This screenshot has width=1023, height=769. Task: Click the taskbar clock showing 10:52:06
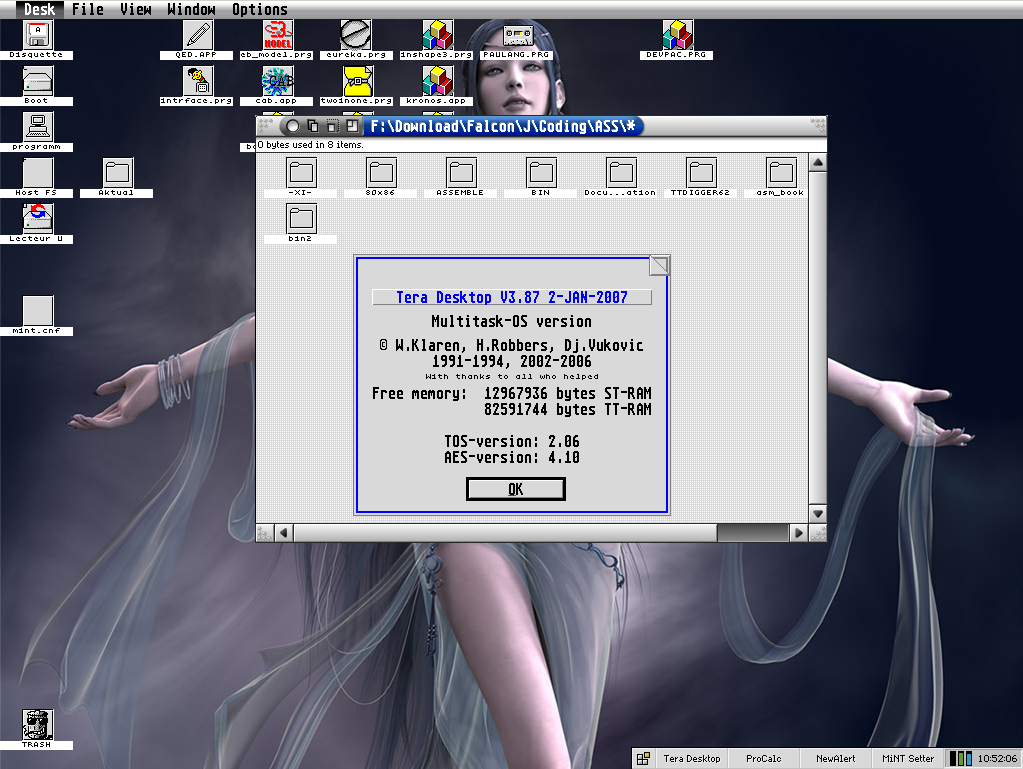[x=997, y=759]
